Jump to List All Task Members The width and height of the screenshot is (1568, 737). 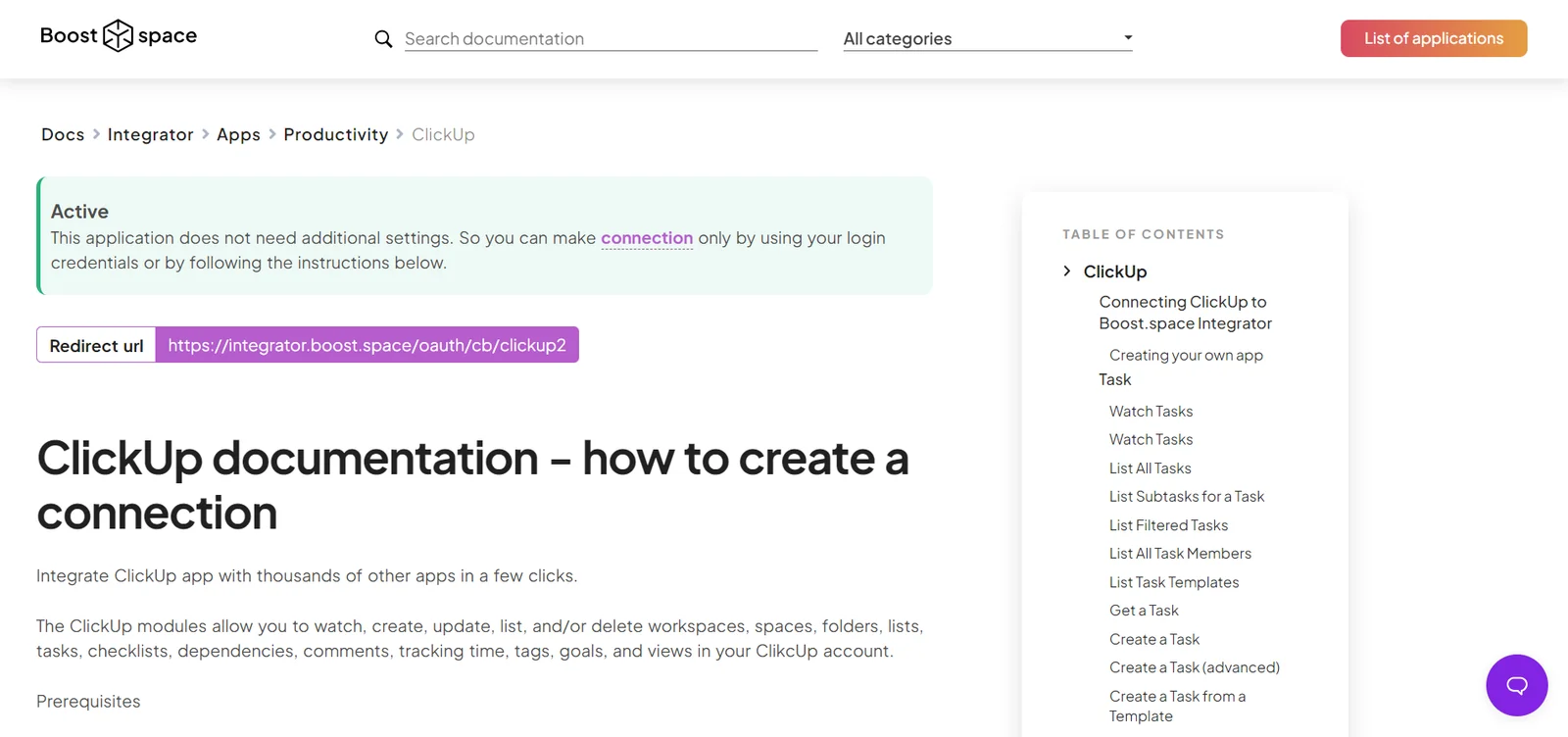(1180, 554)
